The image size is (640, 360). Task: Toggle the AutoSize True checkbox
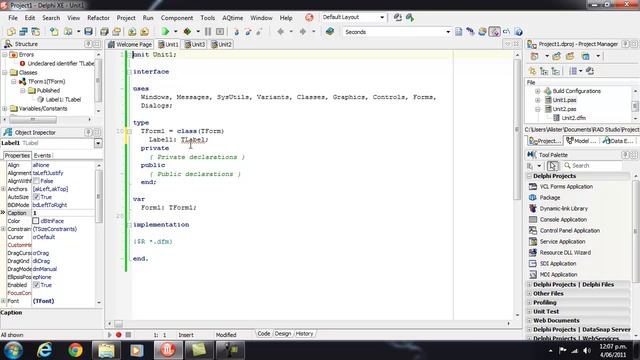pyautogui.click(x=36, y=197)
